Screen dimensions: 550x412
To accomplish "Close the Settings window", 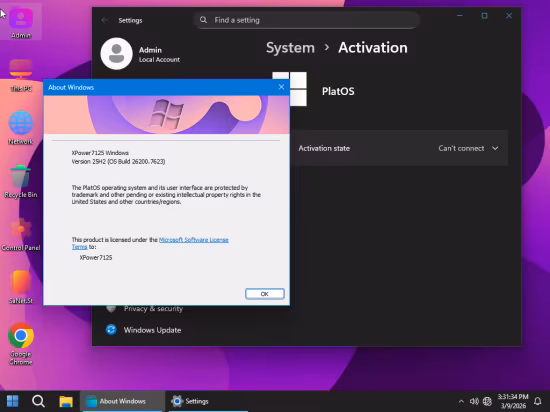I will tap(509, 16).
